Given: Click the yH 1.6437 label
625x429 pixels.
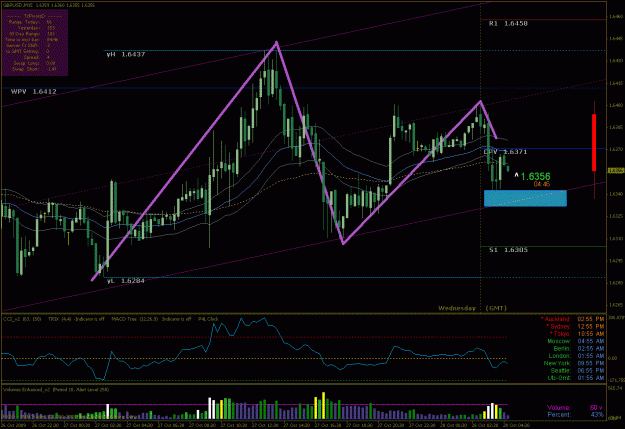Looking at the screenshot, I should [x=126, y=54].
